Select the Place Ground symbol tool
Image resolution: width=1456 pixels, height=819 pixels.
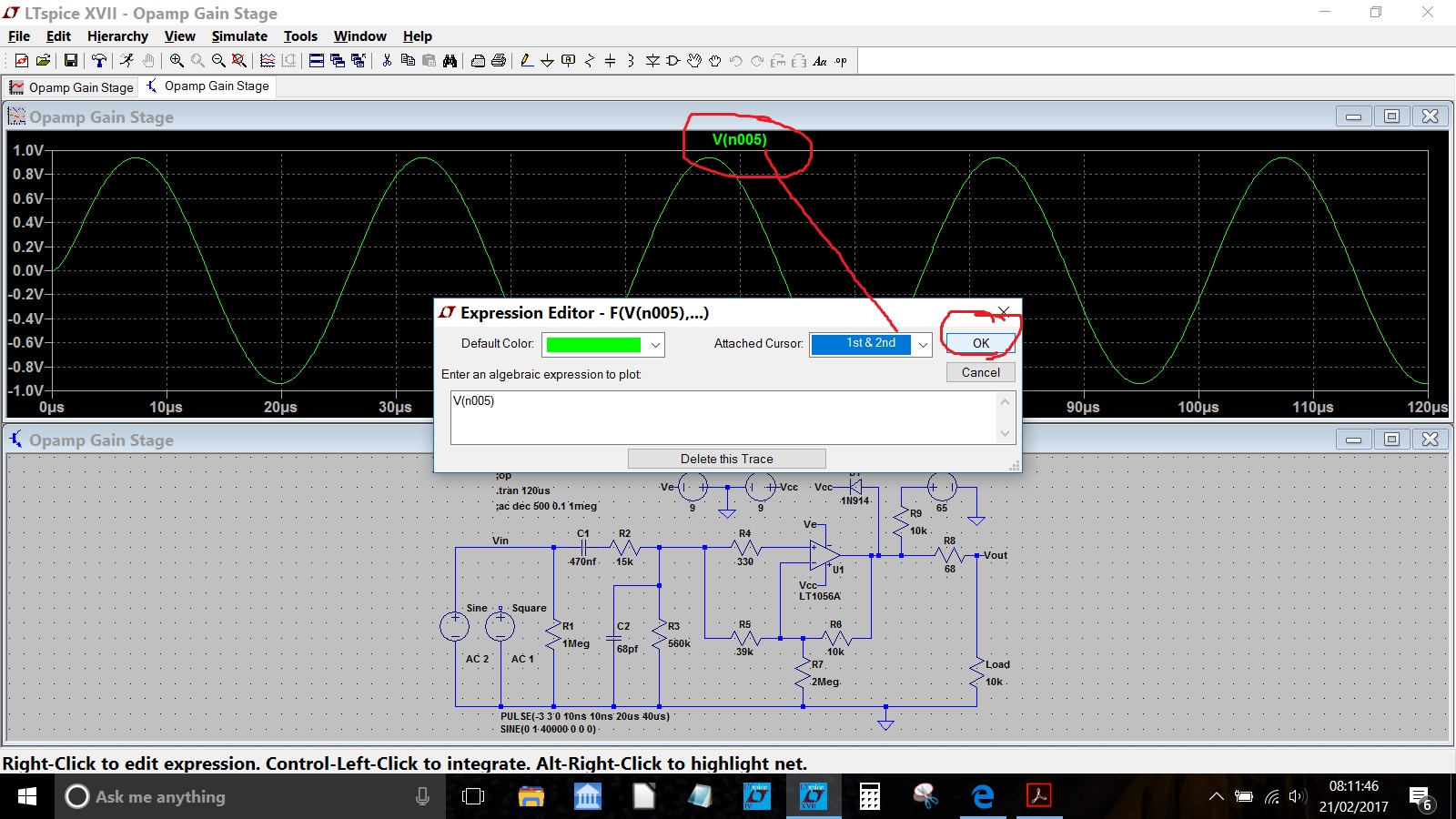547,61
